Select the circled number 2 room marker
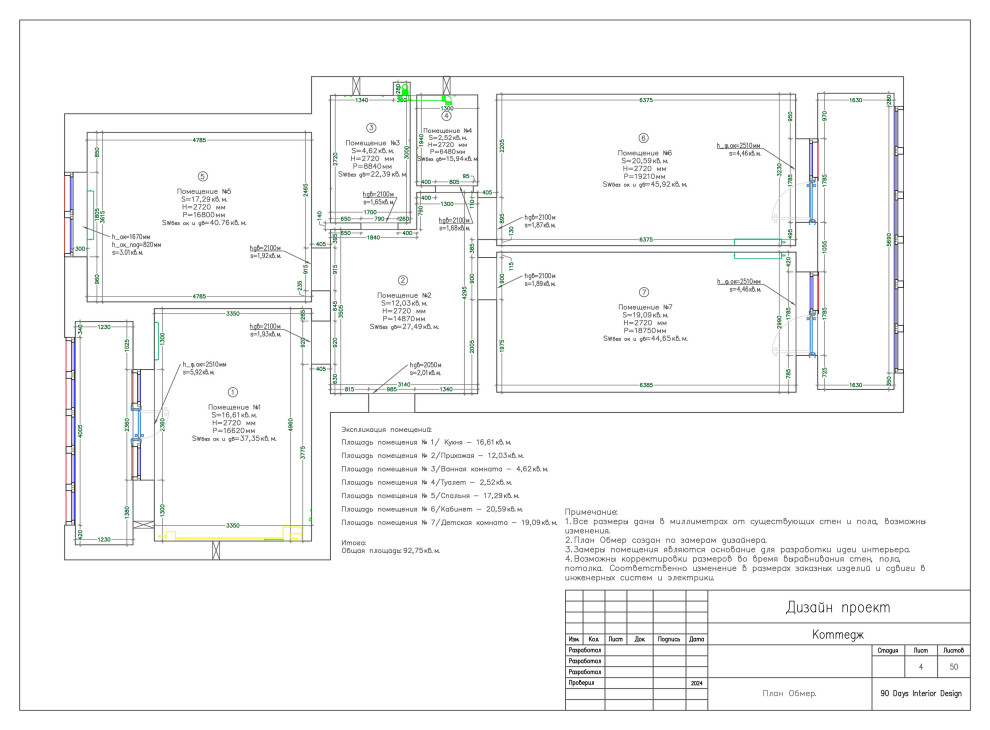The height and width of the screenshot is (730, 990). (403, 281)
